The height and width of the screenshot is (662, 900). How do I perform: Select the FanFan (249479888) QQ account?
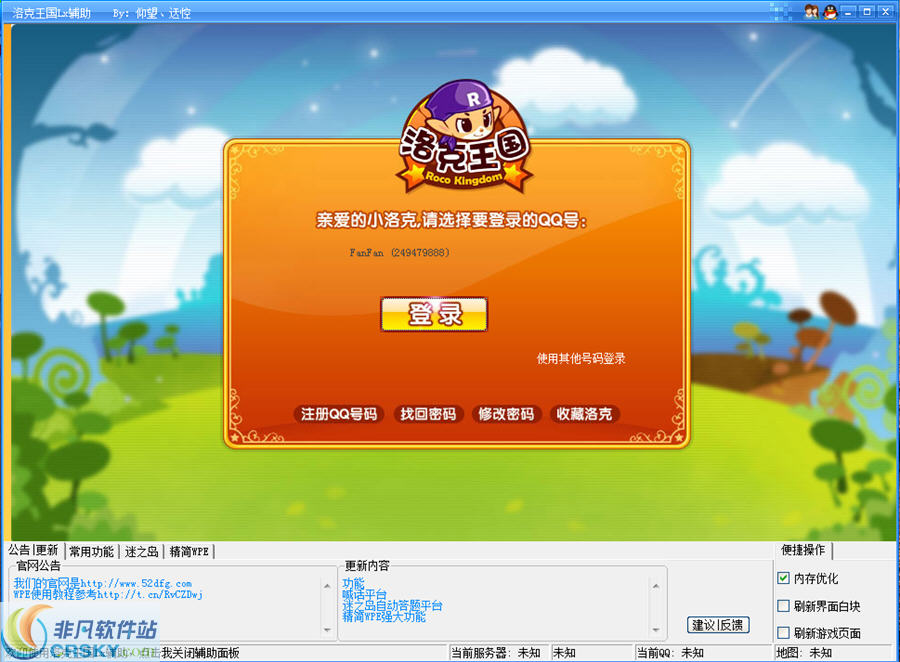click(399, 253)
